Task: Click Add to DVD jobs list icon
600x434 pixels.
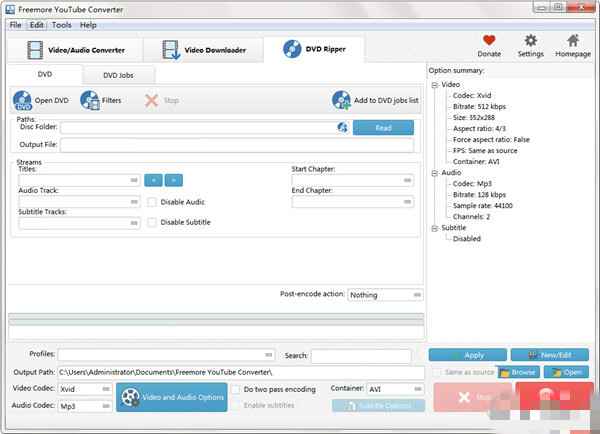Action: click(x=342, y=100)
